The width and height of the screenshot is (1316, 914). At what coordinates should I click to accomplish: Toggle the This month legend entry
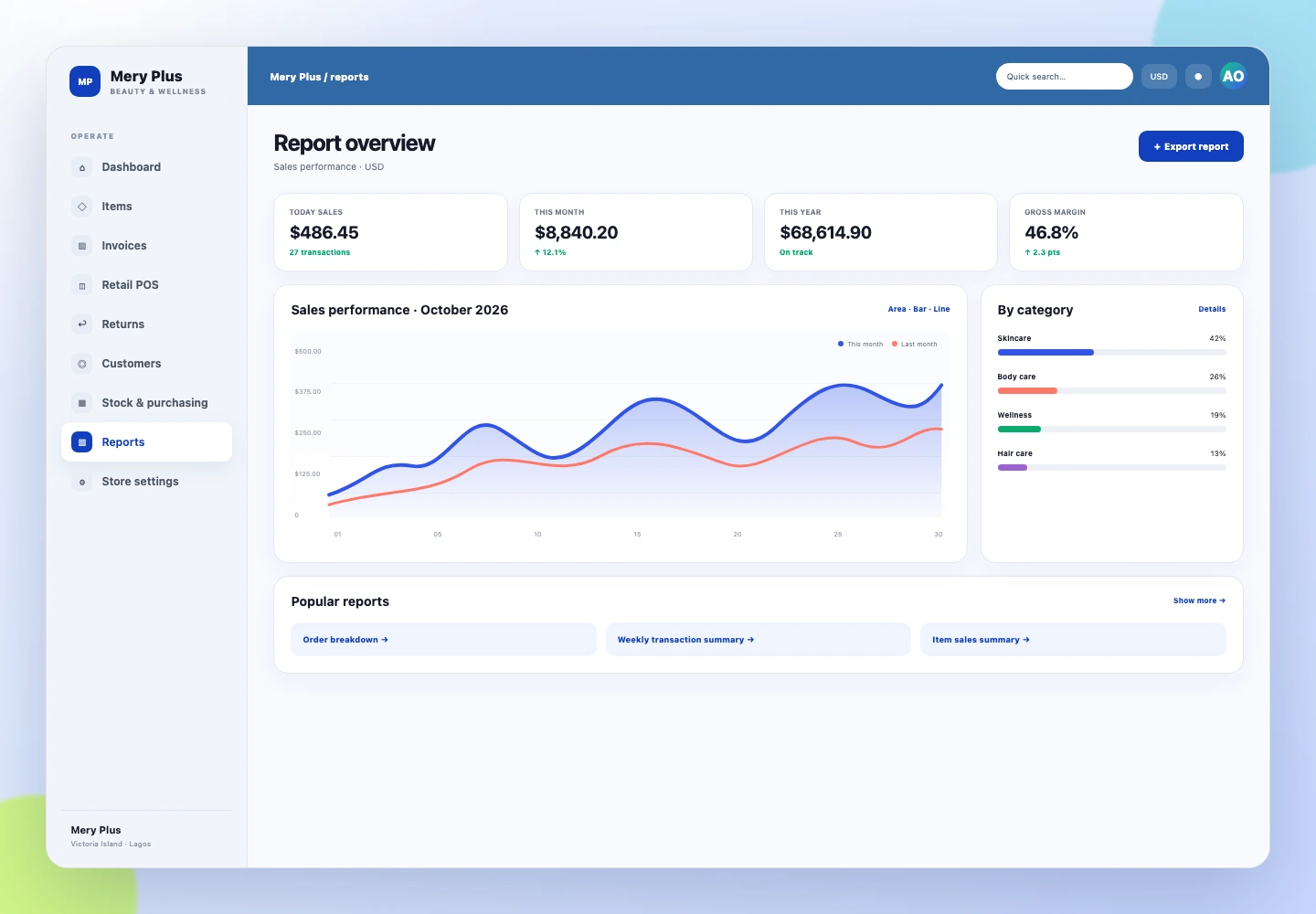(860, 345)
